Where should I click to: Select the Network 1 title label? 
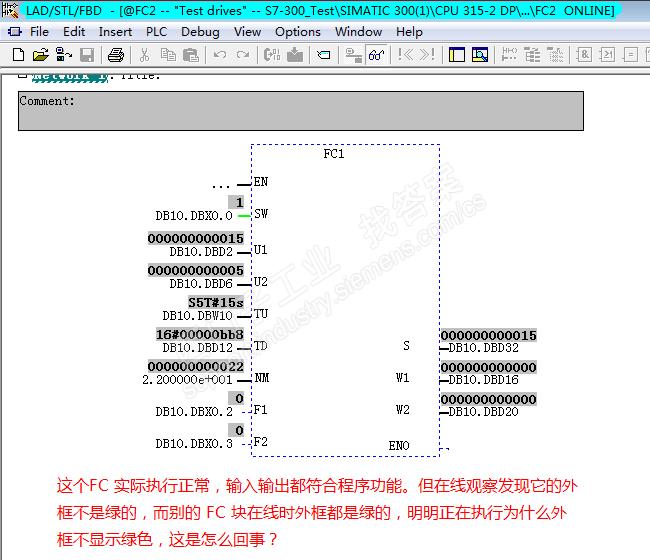point(70,78)
